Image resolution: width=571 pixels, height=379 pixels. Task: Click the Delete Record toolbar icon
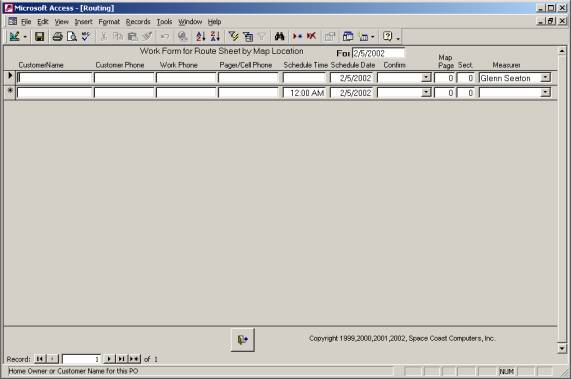[311, 36]
